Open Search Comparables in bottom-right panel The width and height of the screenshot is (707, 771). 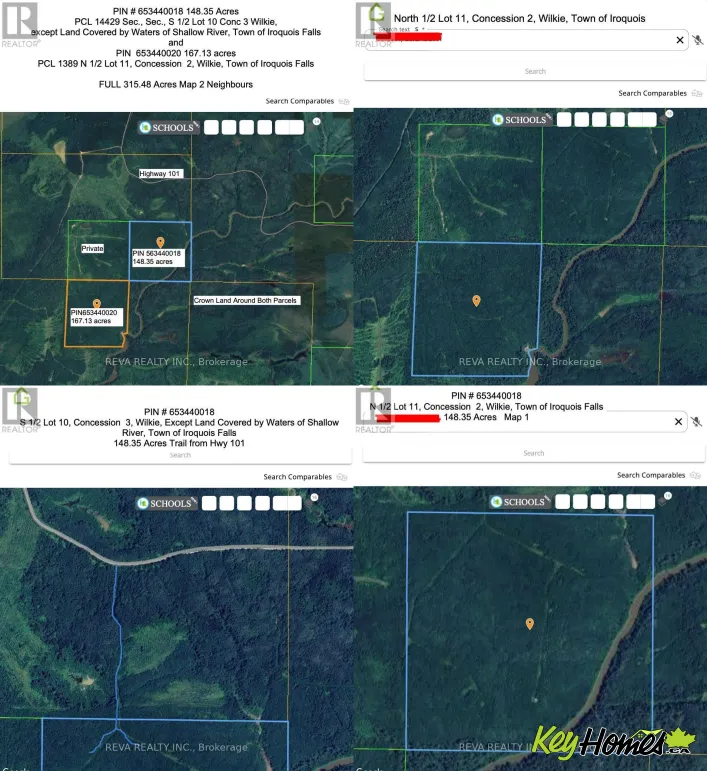tap(651, 475)
